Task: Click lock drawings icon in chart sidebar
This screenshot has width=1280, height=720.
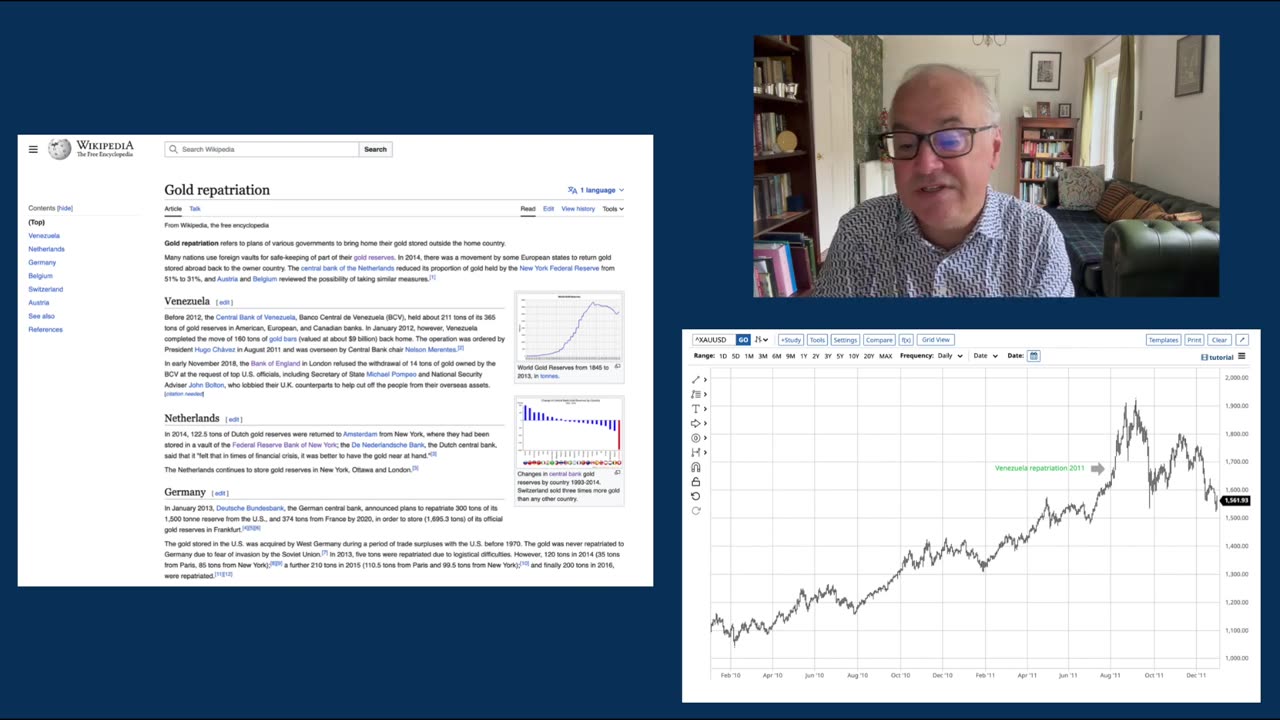Action: pos(696,482)
